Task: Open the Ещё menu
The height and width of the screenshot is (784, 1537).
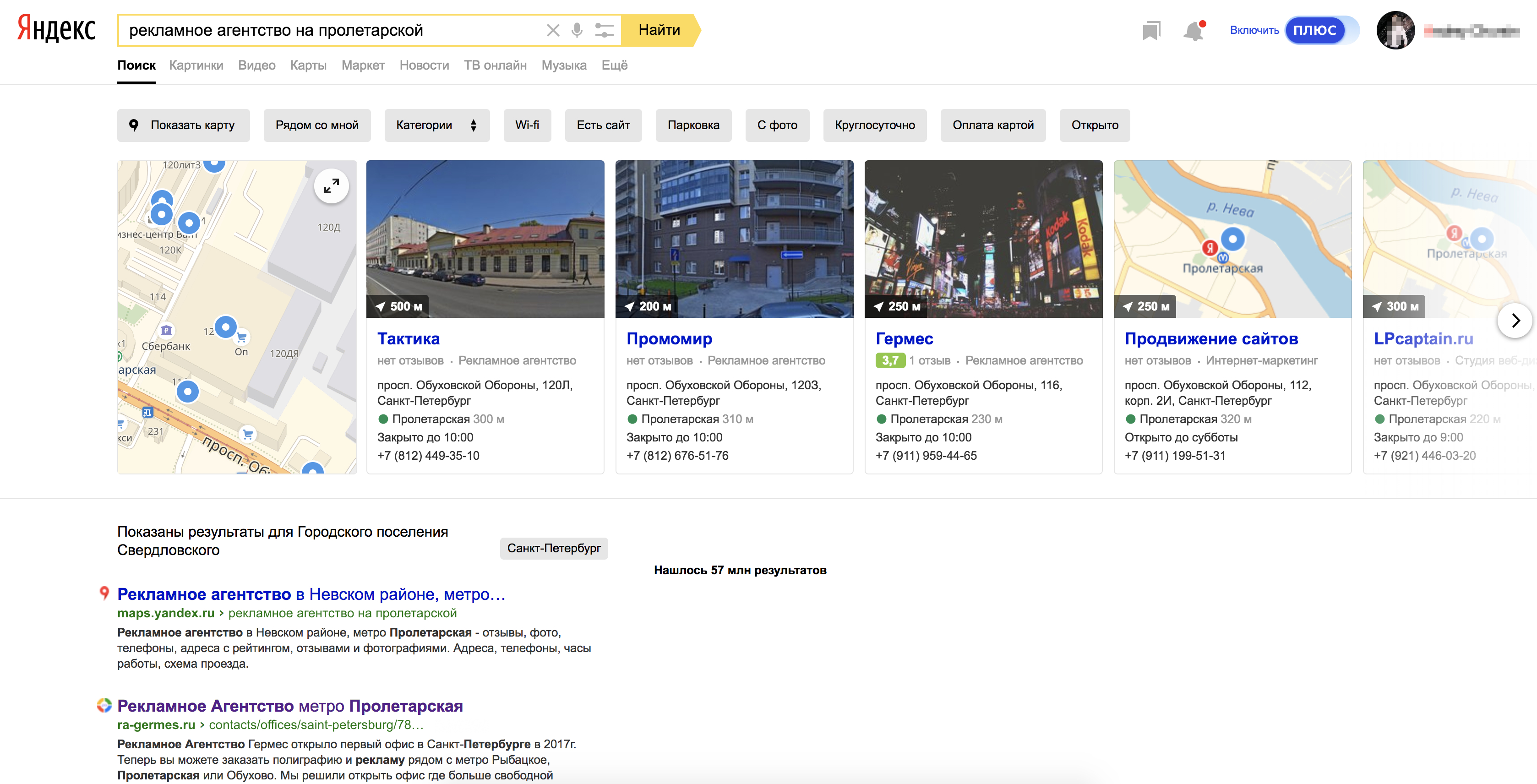Action: pyautogui.click(x=616, y=65)
